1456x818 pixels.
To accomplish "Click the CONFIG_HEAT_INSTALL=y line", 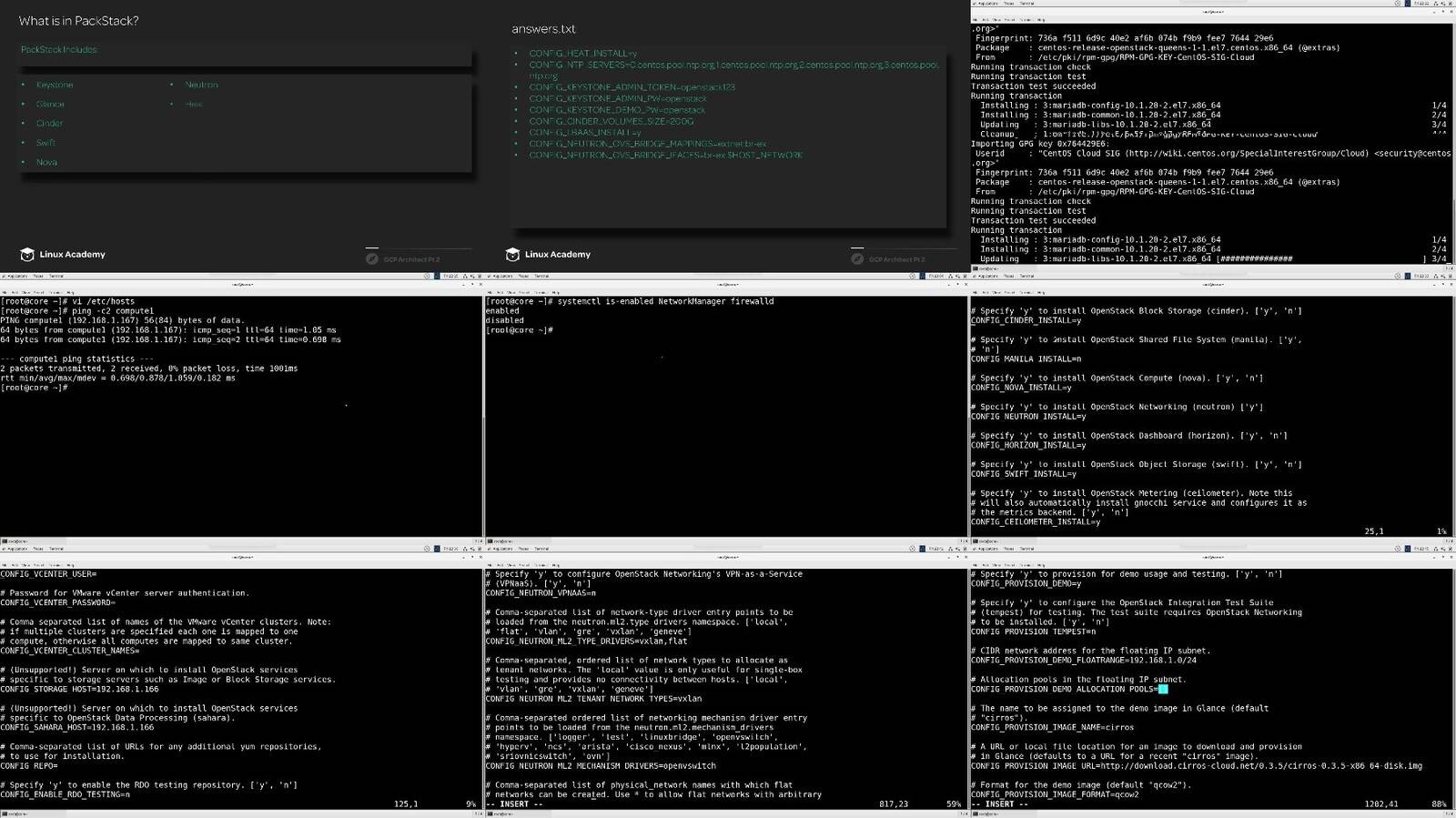I will click(x=583, y=54).
